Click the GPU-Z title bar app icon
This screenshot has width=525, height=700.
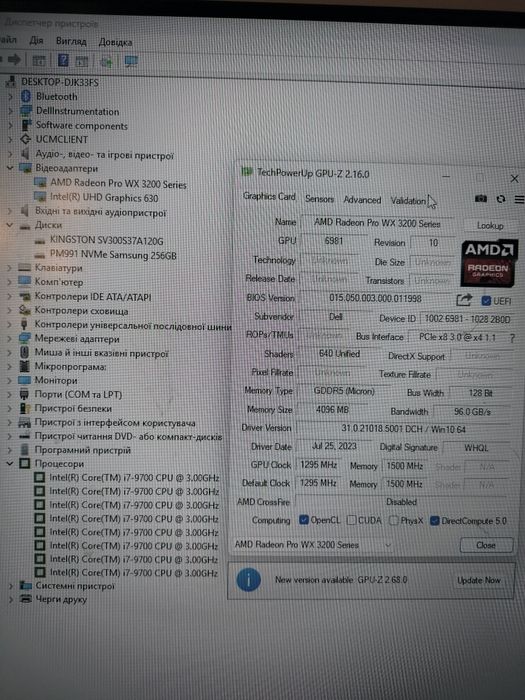point(246,172)
